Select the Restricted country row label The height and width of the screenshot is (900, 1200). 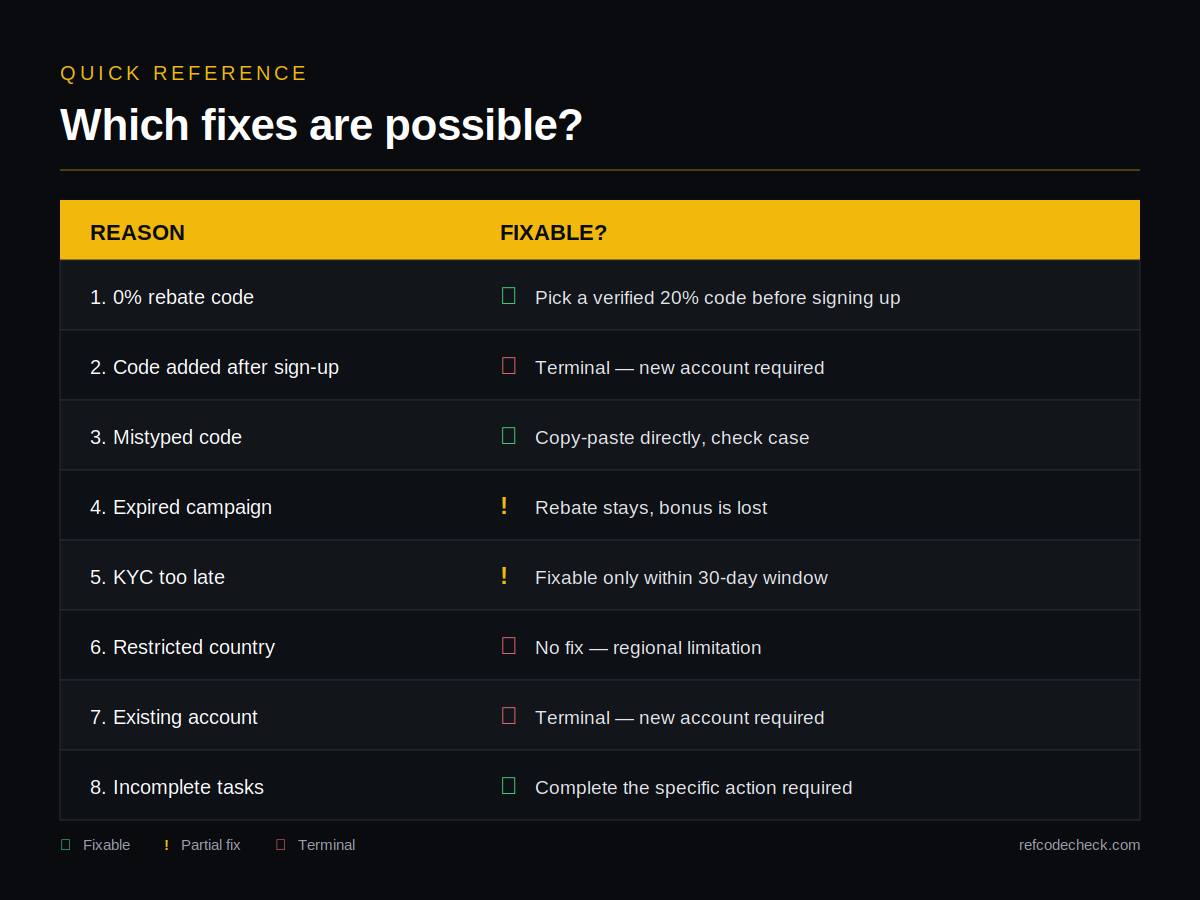tap(182, 647)
